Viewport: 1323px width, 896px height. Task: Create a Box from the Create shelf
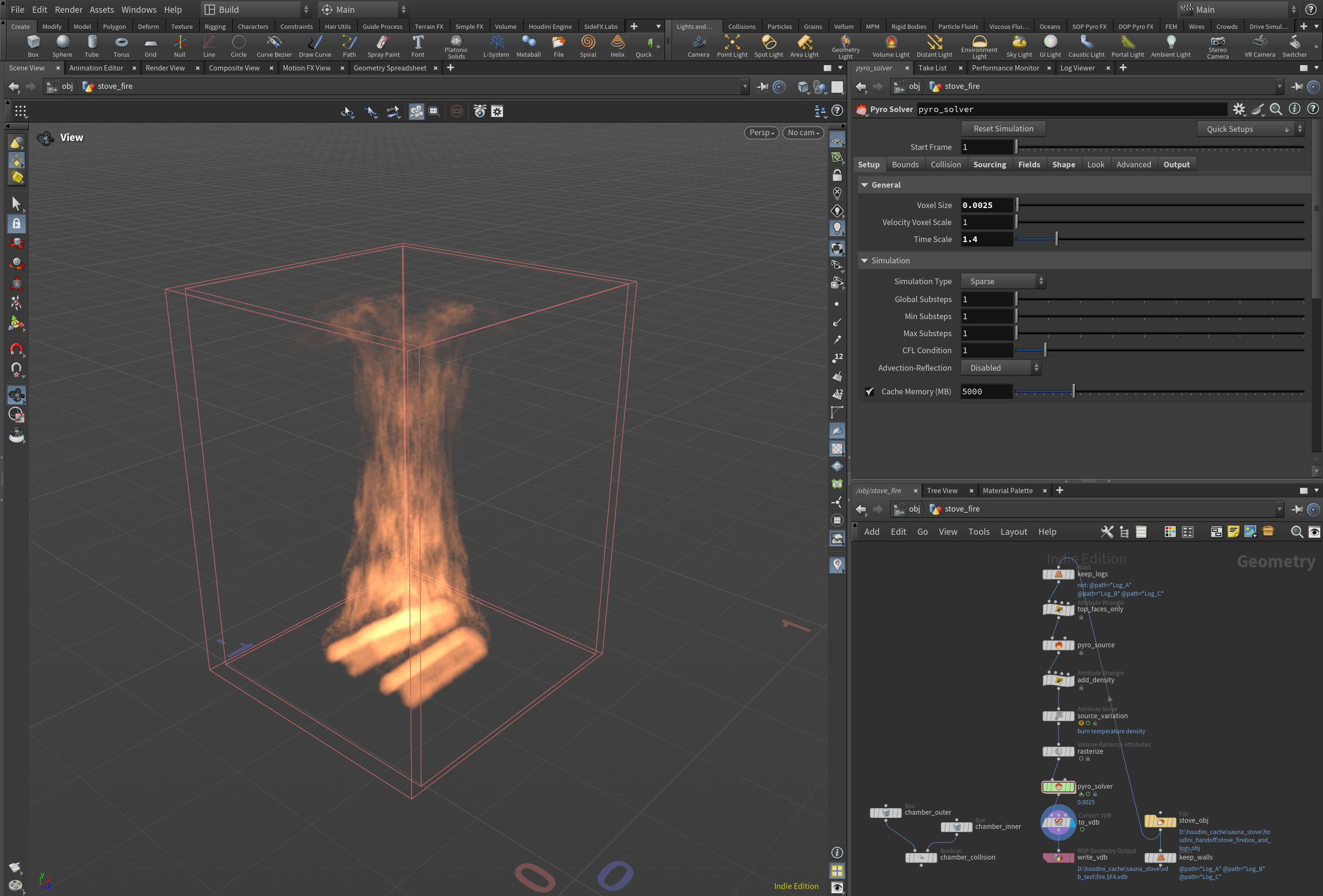tap(33, 46)
